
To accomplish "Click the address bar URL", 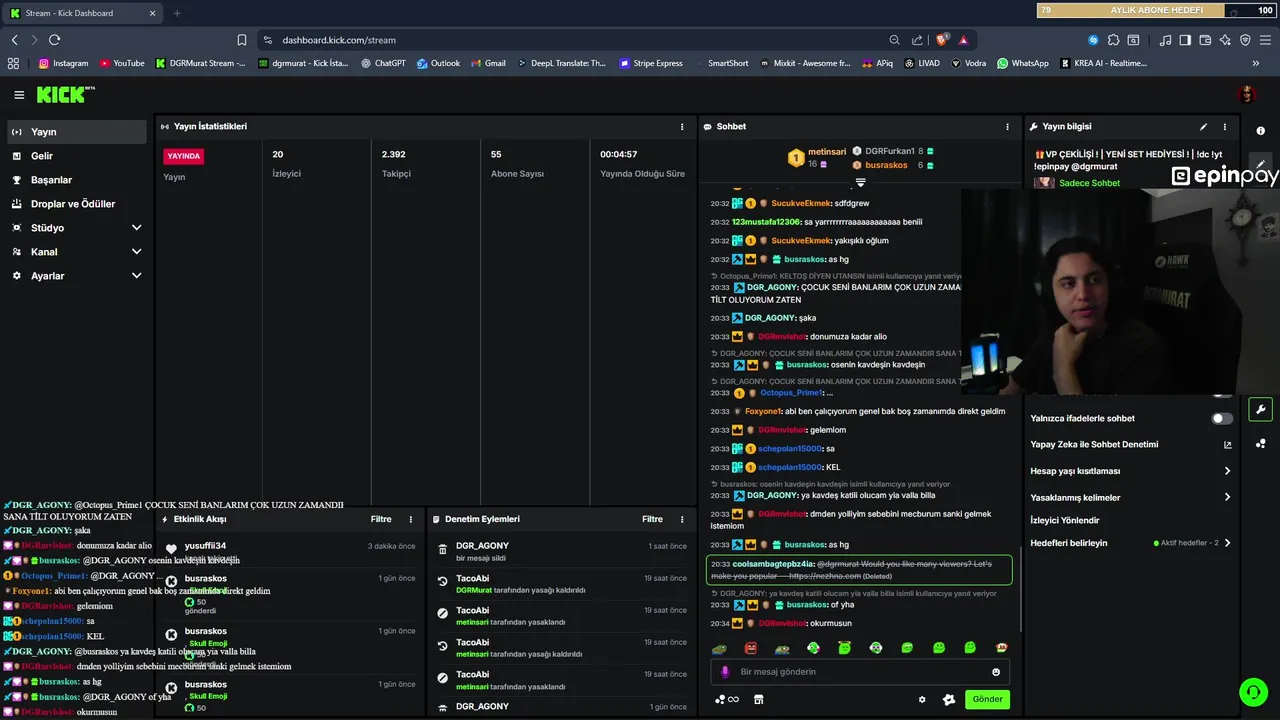I will (339, 40).
